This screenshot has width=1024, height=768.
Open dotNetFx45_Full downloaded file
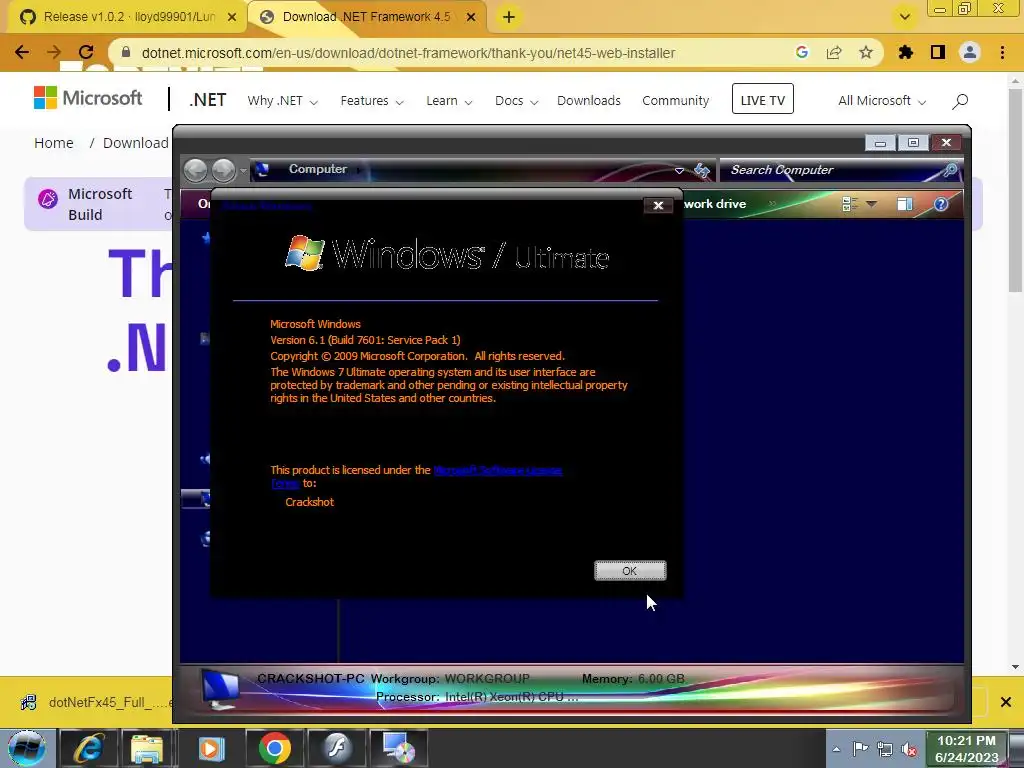click(97, 703)
